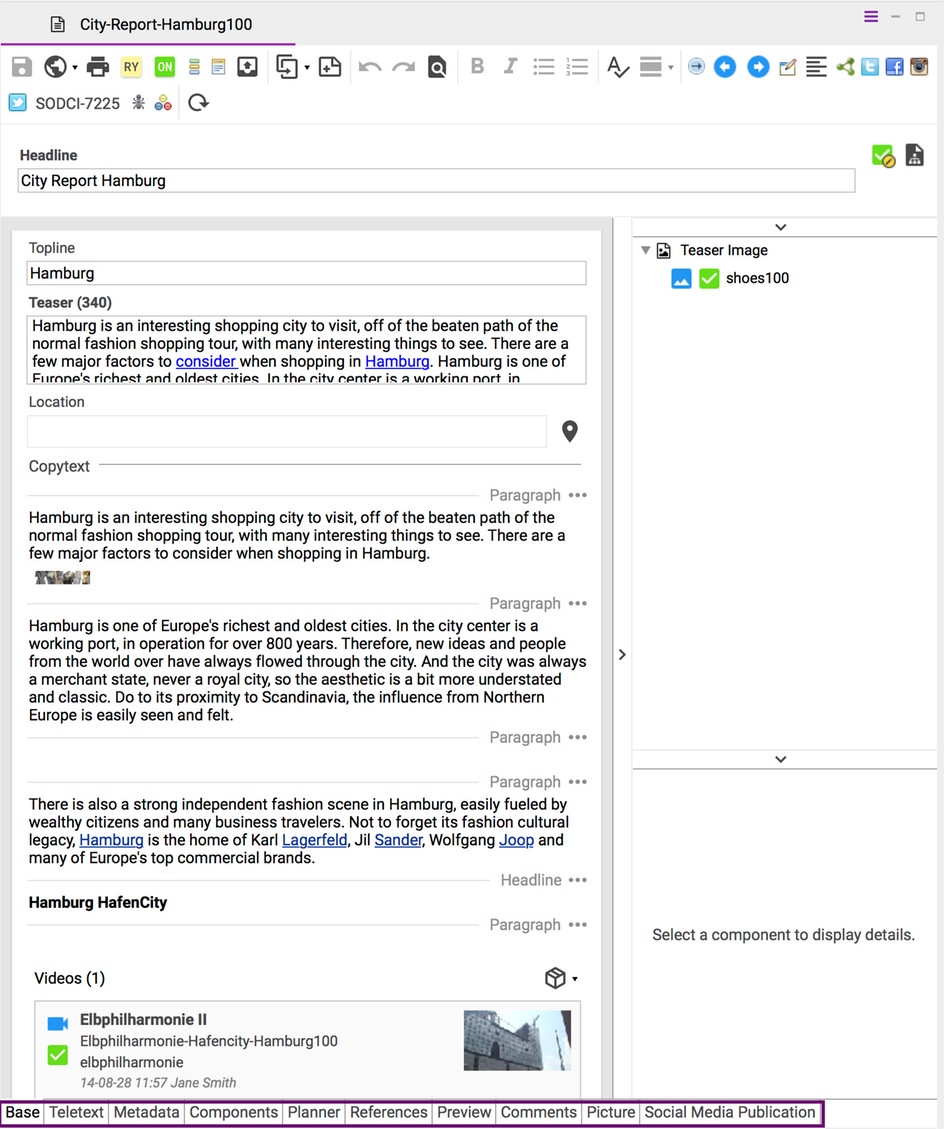Click the Save icon in toolbar
The width and height of the screenshot is (944, 1129).
22,67
